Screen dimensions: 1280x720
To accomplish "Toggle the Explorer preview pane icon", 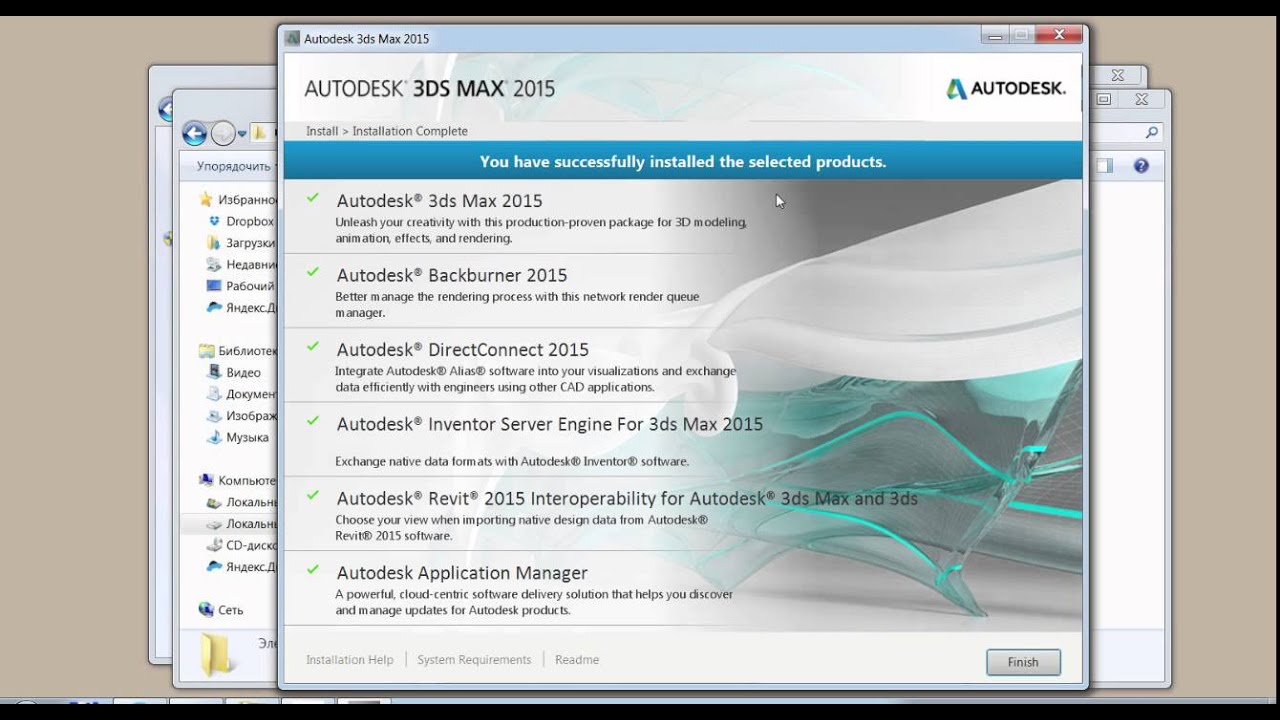I will 1104,166.
